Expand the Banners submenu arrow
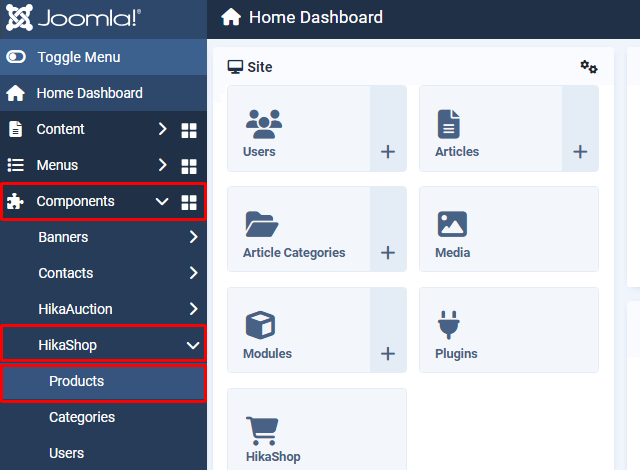The height and width of the screenshot is (470, 640). coord(194,237)
